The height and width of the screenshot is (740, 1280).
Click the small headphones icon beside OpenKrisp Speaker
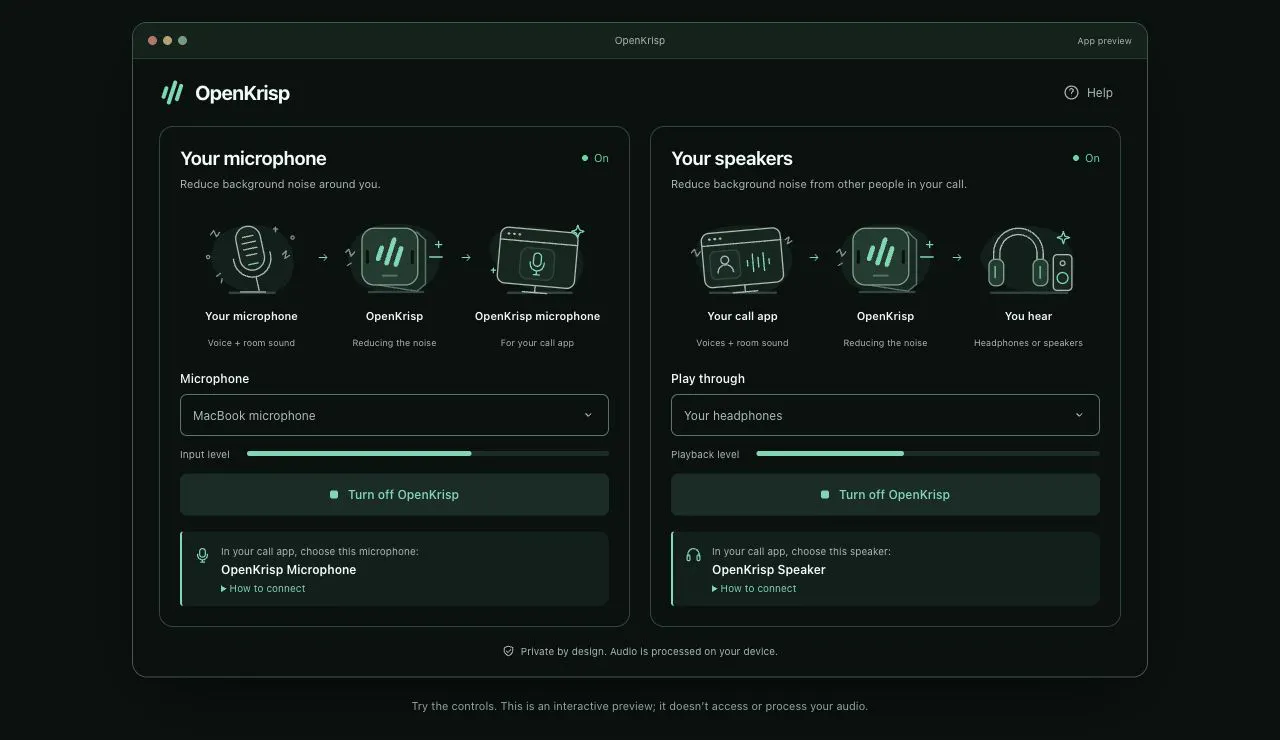coord(693,555)
